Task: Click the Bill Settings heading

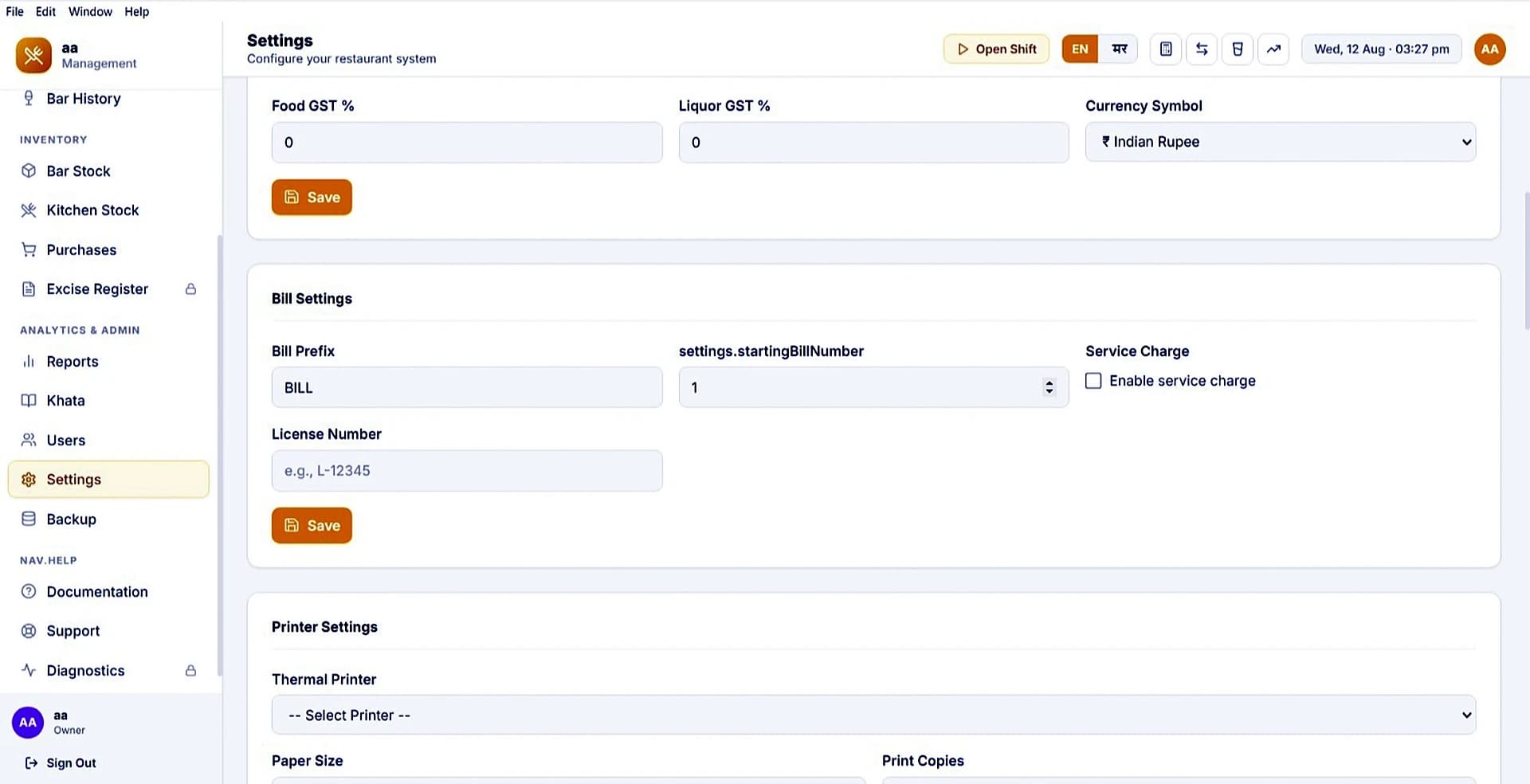Action: tap(312, 299)
